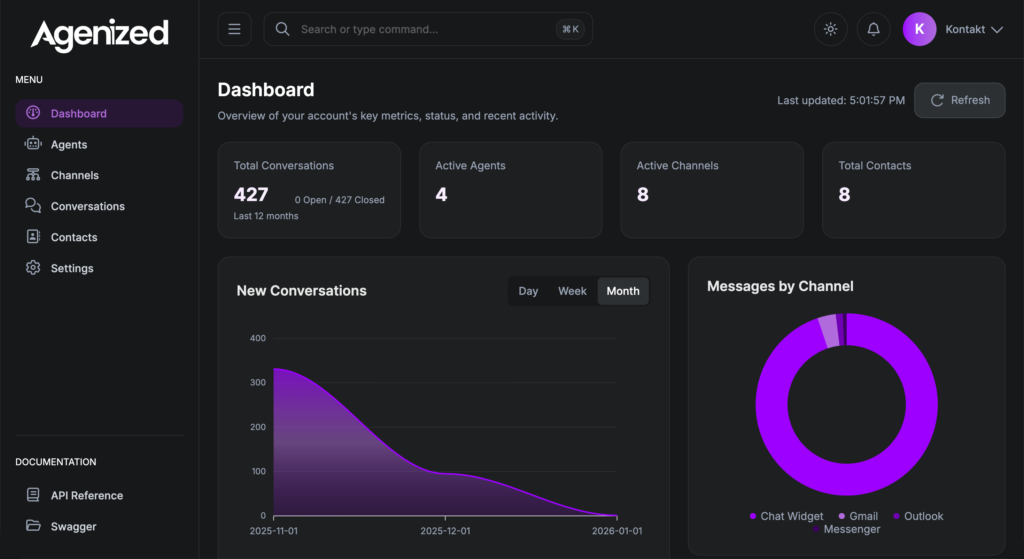1024x559 pixels.
Task: Open notifications via the bell icon
Action: tap(873, 29)
